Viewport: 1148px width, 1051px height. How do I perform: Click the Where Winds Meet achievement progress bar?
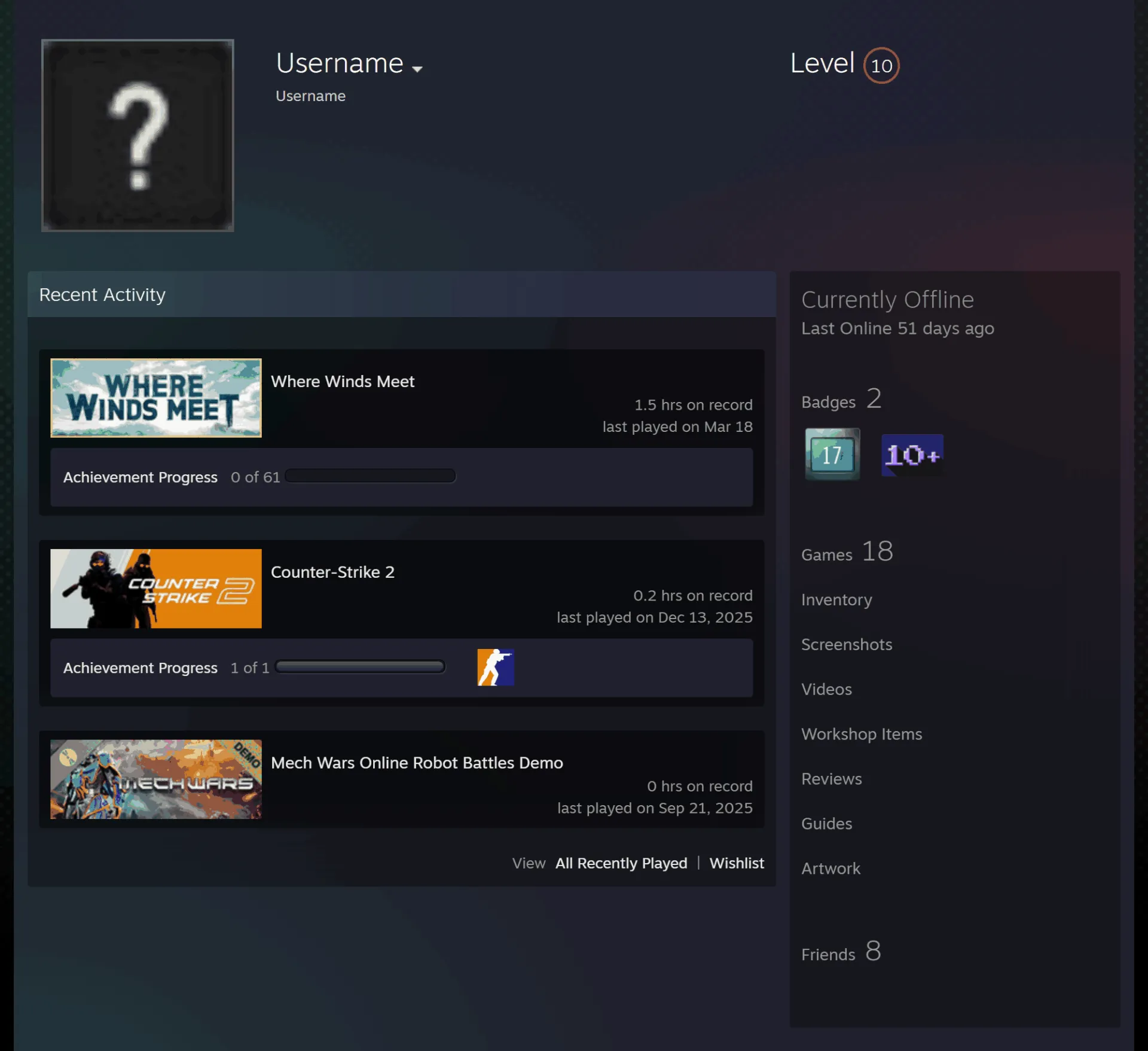pos(371,476)
